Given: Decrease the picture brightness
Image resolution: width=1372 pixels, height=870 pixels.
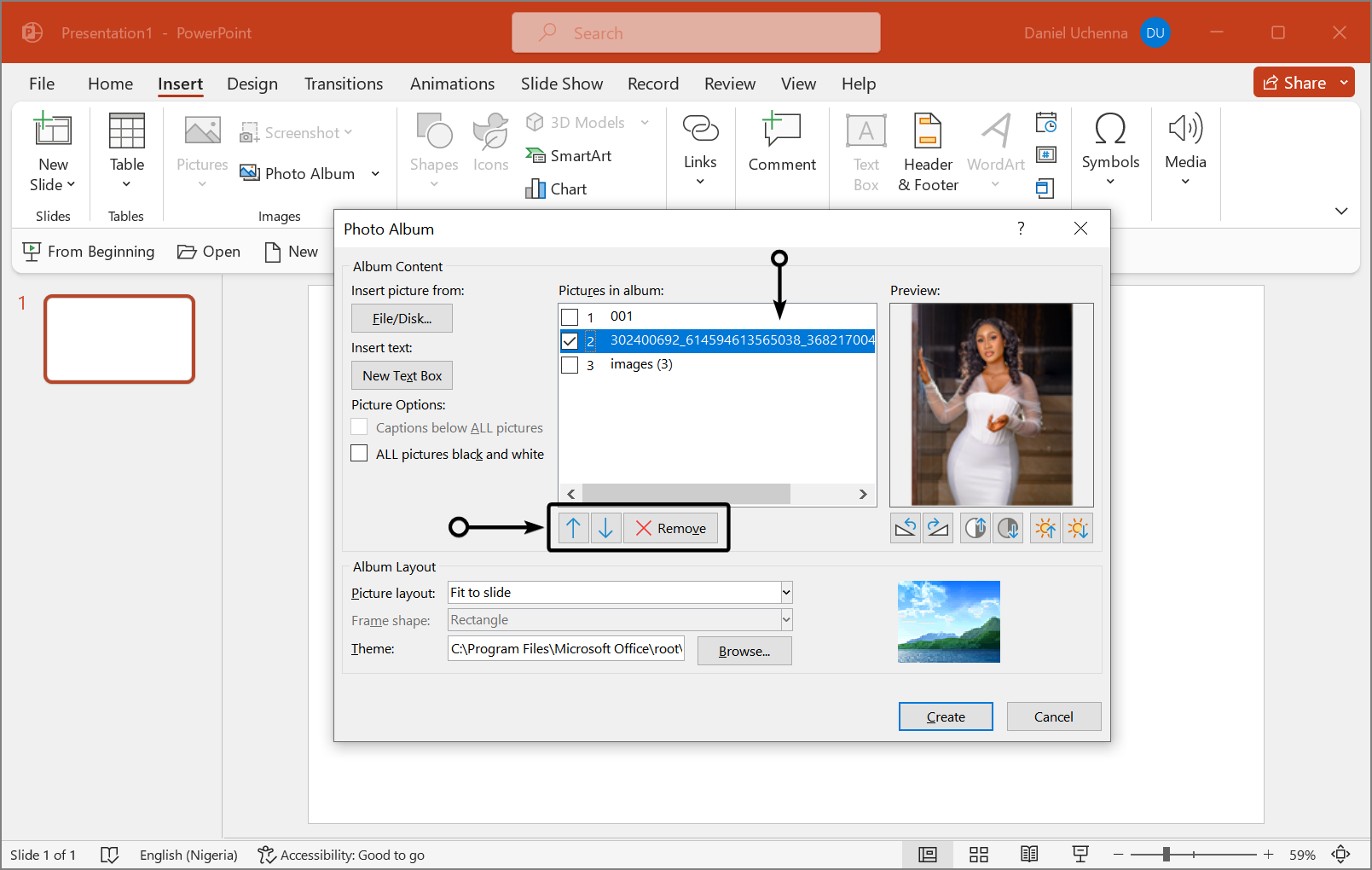Looking at the screenshot, I should coord(1078,528).
